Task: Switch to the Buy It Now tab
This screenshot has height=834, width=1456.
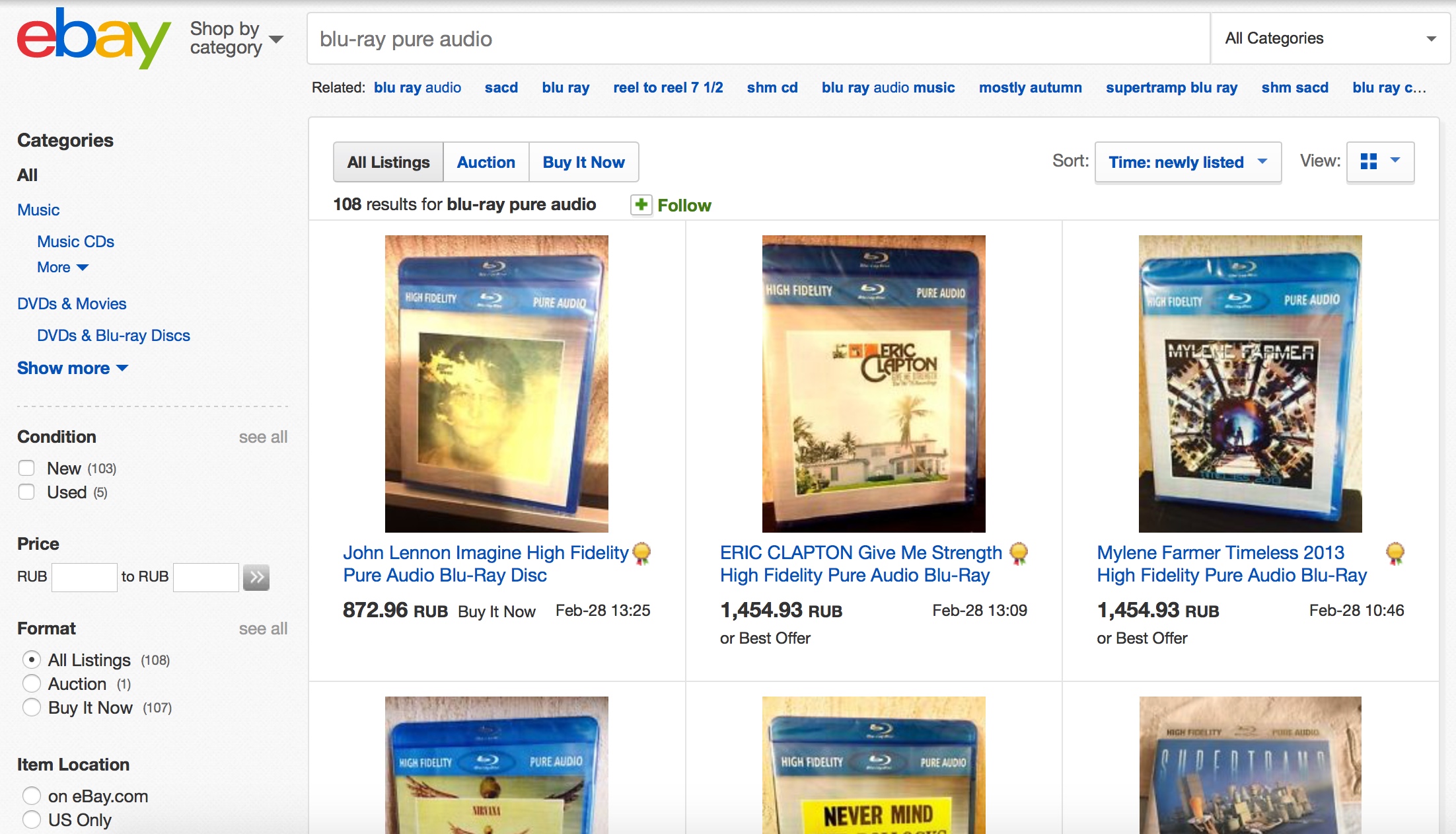Action: [583, 162]
